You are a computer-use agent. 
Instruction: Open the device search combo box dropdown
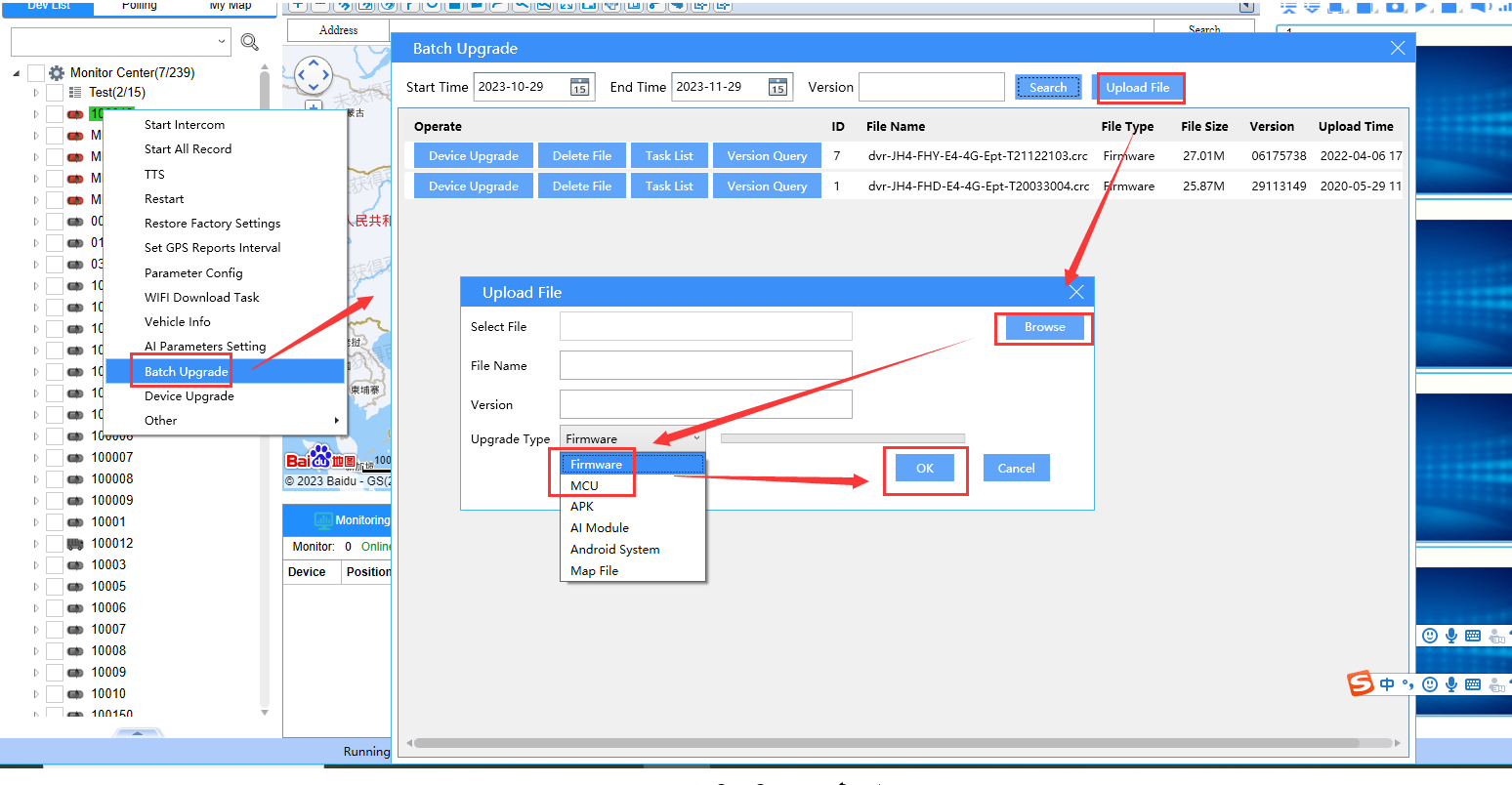(x=224, y=42)
